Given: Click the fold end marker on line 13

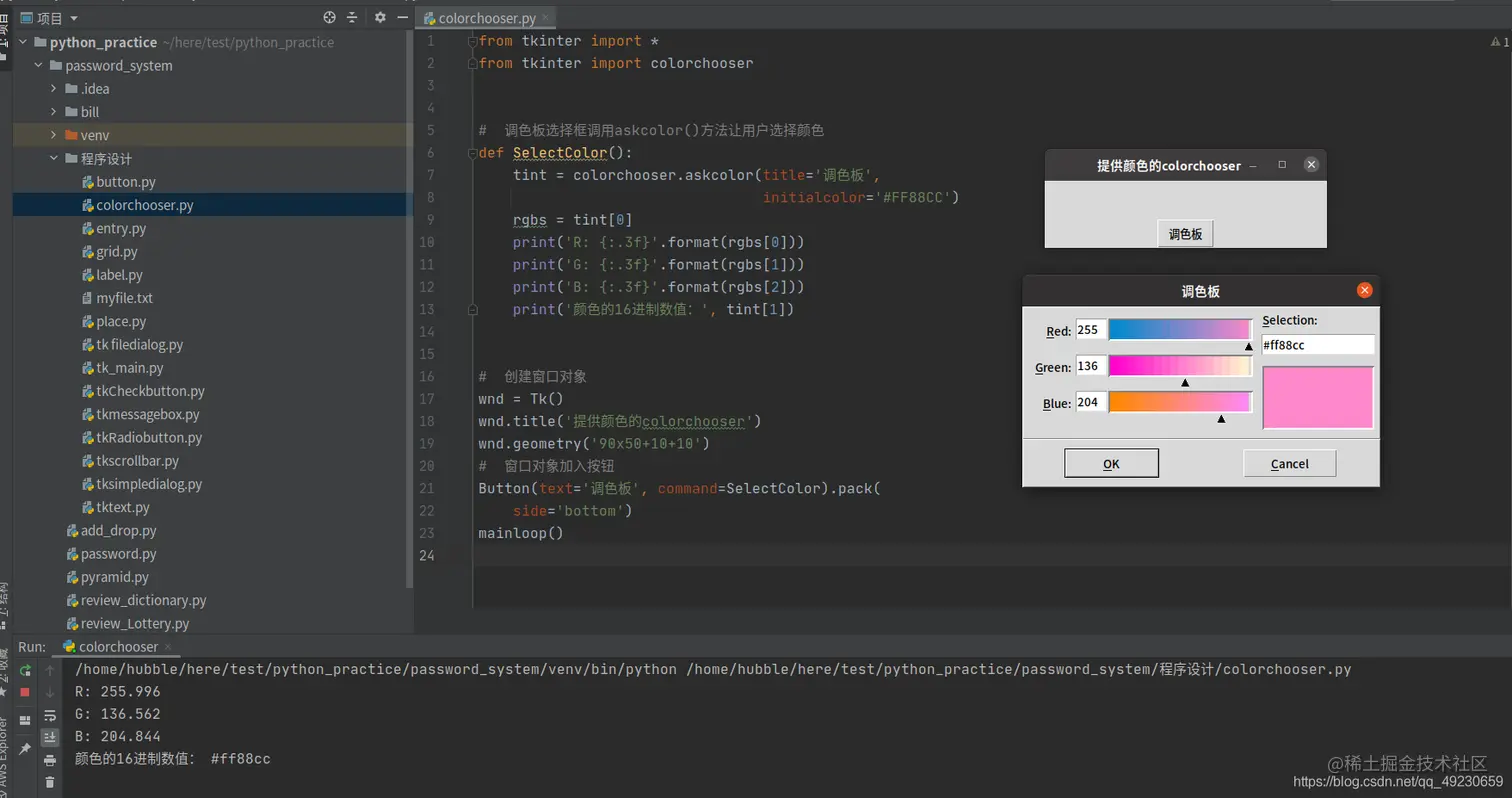Looking at the screenshot, I should tap(472, 310).
